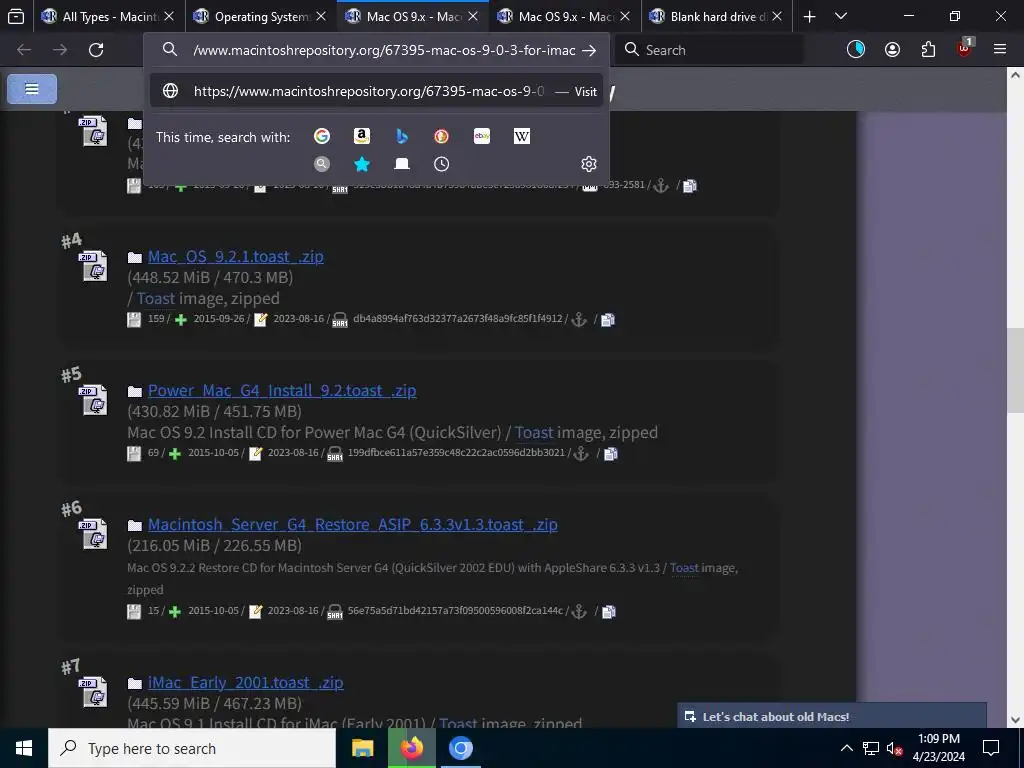This screenshot has width=1024, height=768.
Task: Open uBlock Origin extension icon
Action: [x=965, y=48]
